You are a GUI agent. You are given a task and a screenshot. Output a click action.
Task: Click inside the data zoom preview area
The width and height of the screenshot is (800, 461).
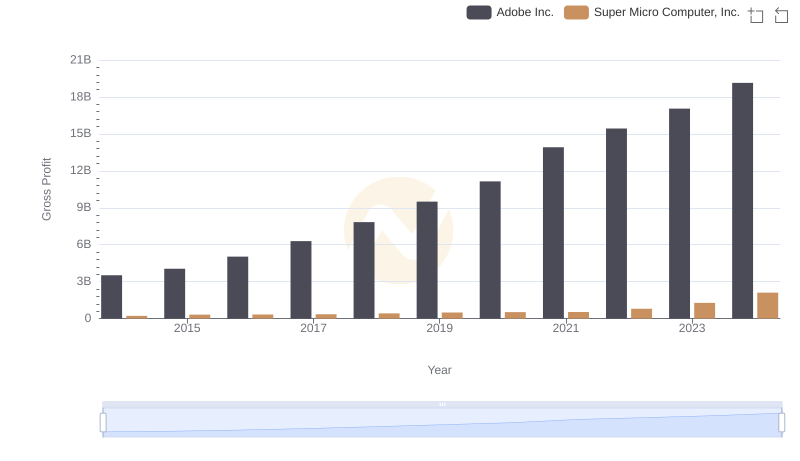pyautogui.click(x=442, y=423)
